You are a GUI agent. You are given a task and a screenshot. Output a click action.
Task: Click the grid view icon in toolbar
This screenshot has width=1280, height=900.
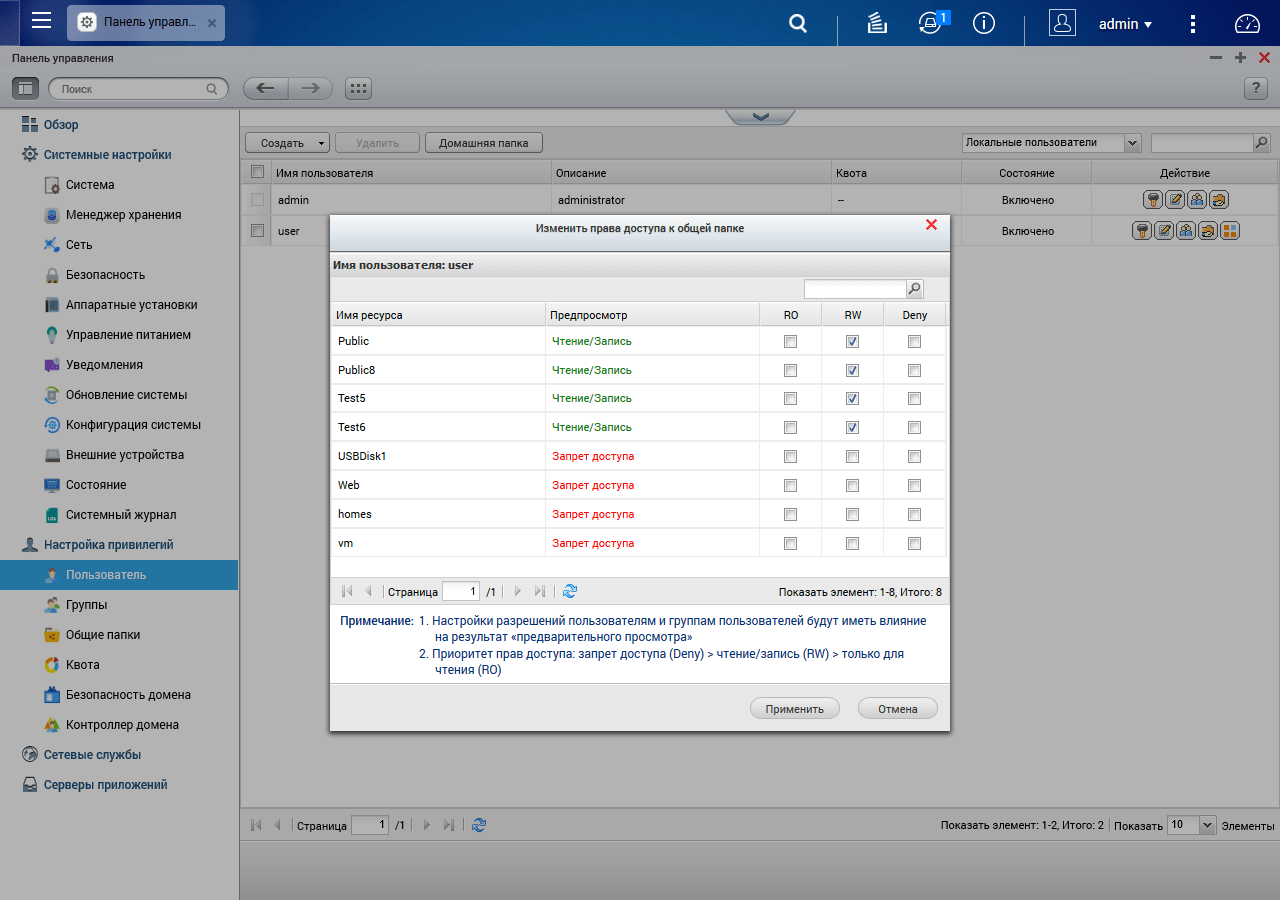tap(358, 88)
